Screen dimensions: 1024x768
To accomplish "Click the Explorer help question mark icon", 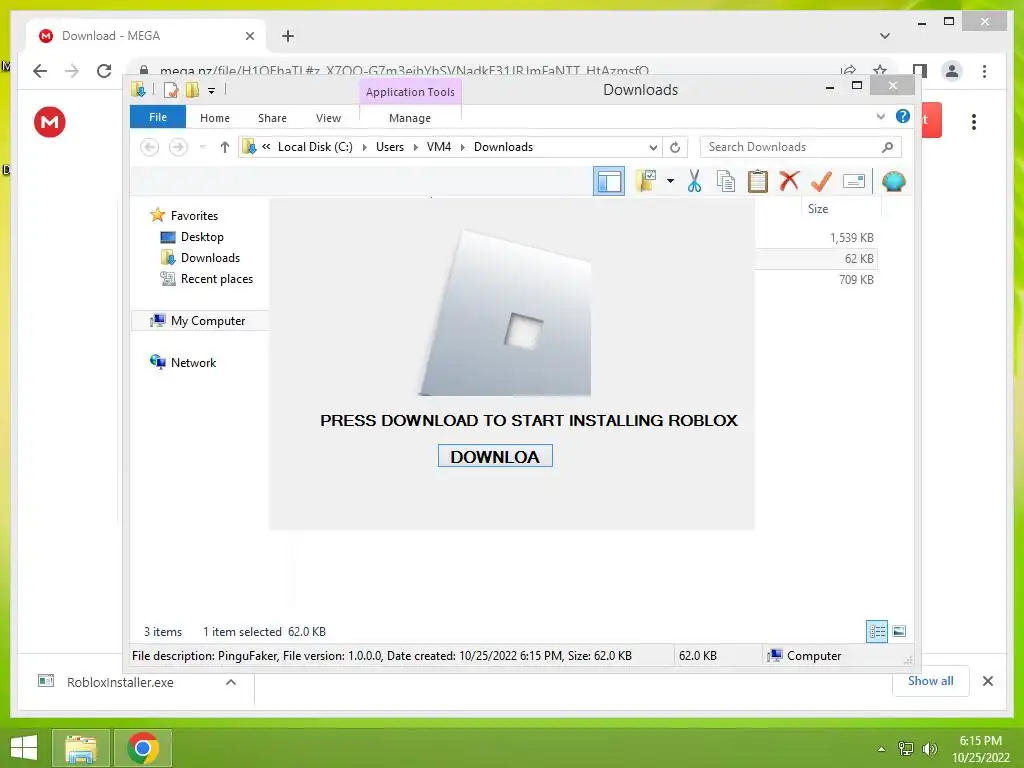I will tap(903, 116).
